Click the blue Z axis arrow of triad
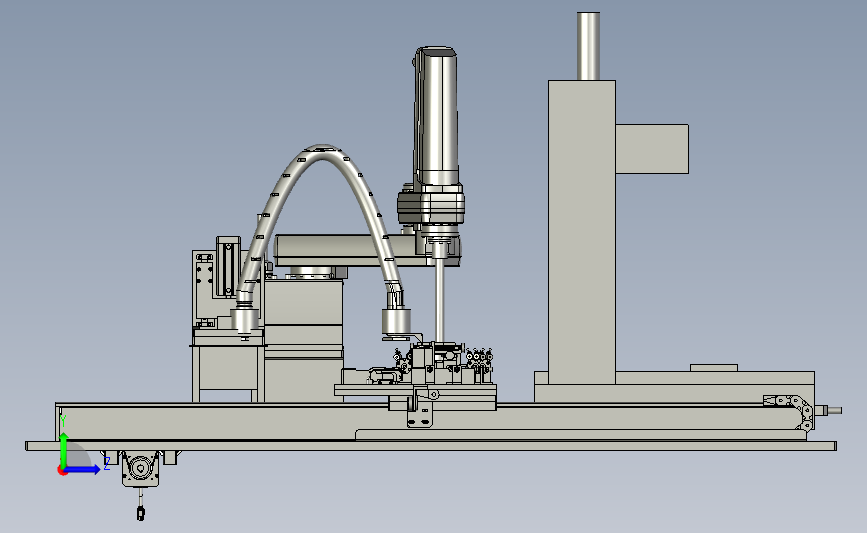The height and width of the screenshot is (533, 867). [83, 469]
